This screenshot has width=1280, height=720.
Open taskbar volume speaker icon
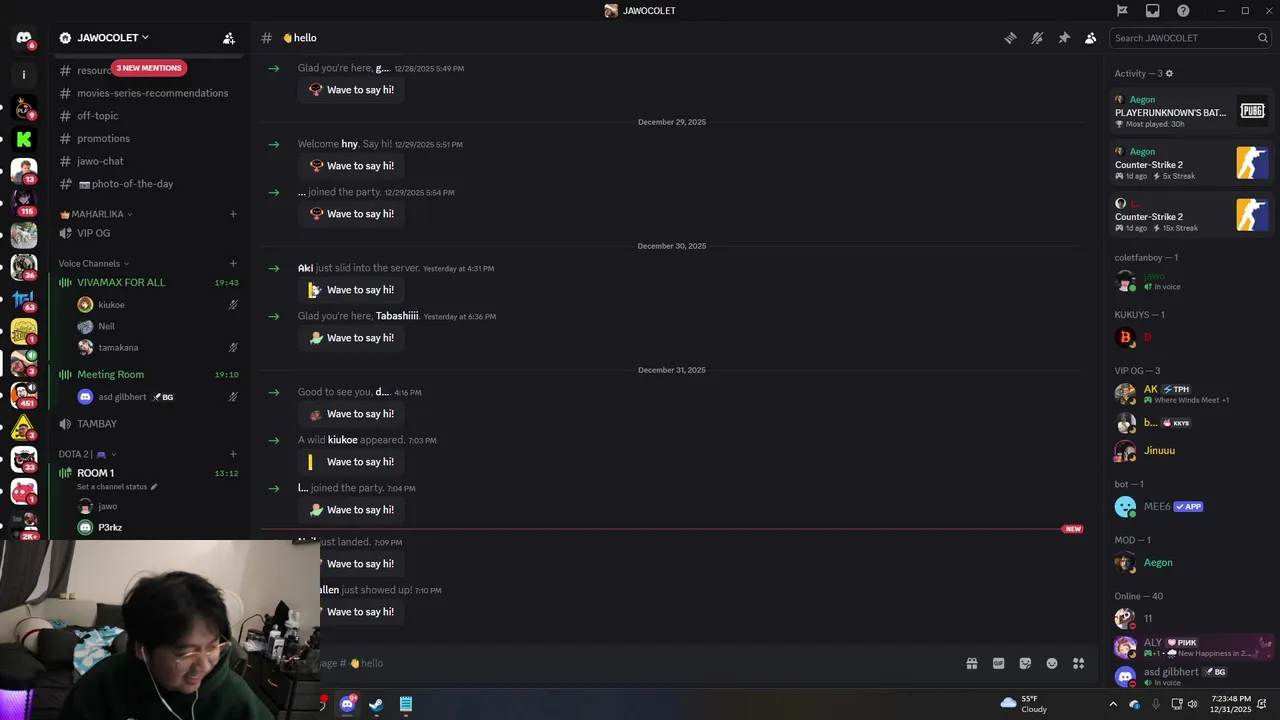[1192, 704]
